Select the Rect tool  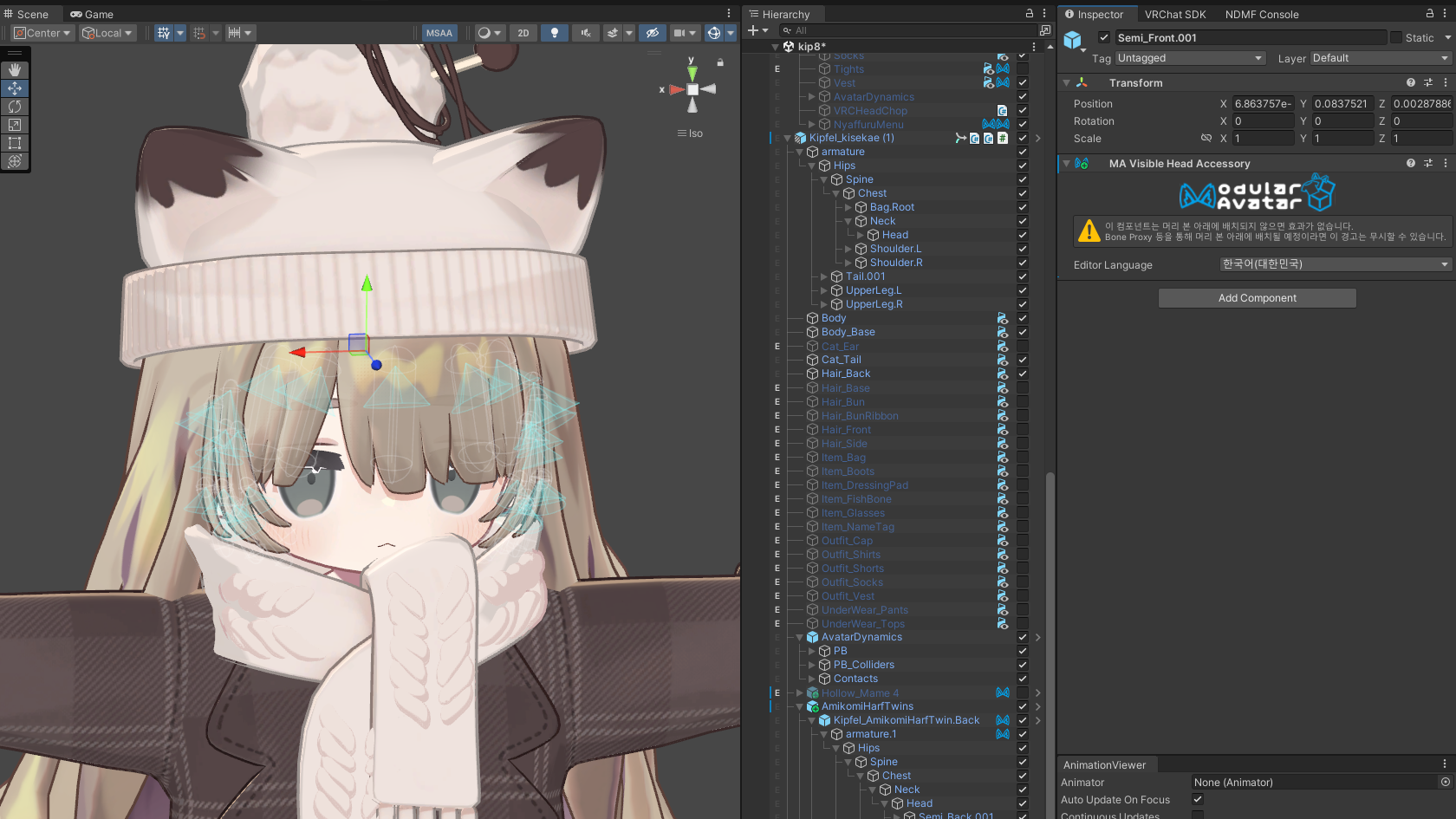point(15,143)
